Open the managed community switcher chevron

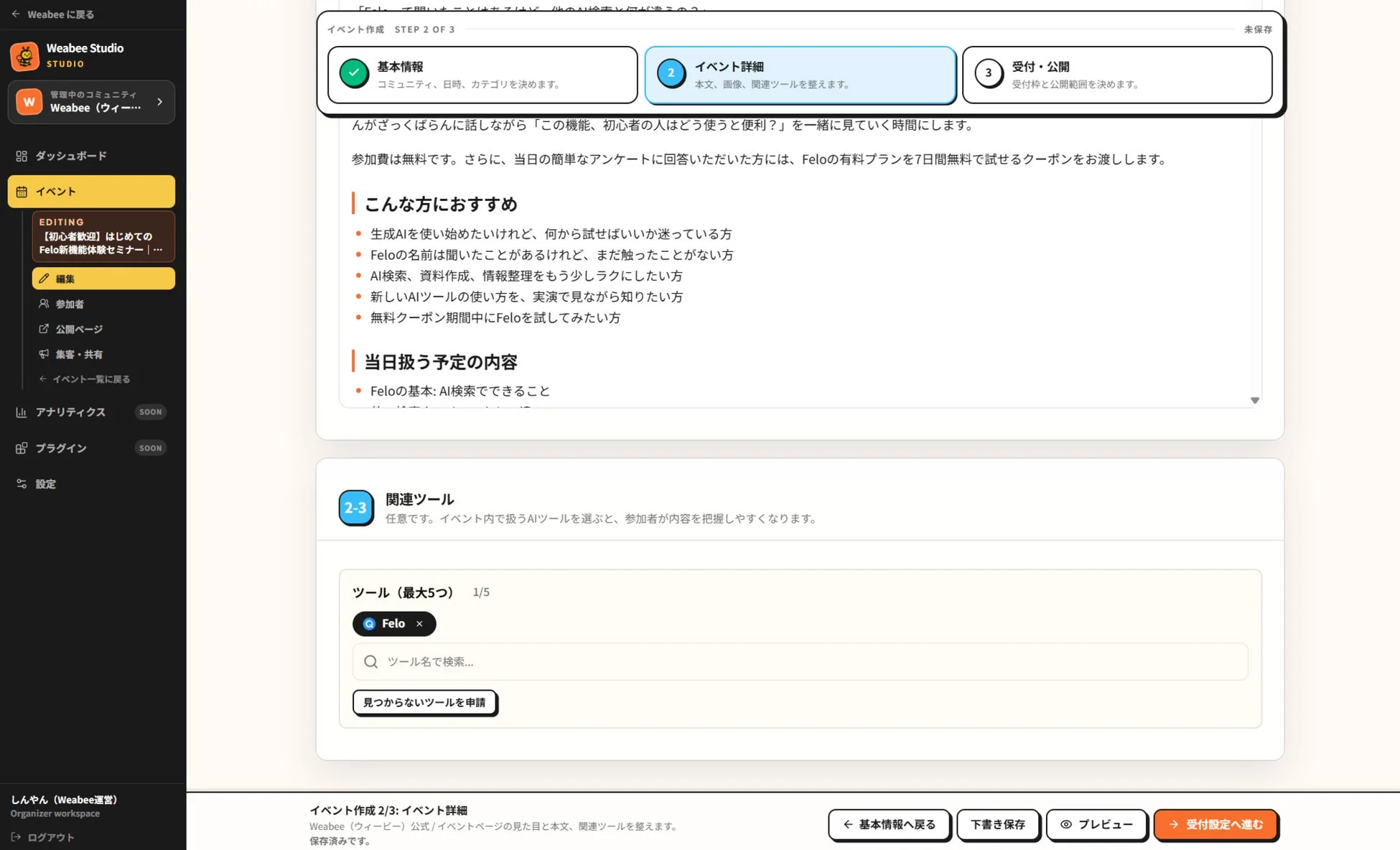pyautogui.click(x=159, y=102)
